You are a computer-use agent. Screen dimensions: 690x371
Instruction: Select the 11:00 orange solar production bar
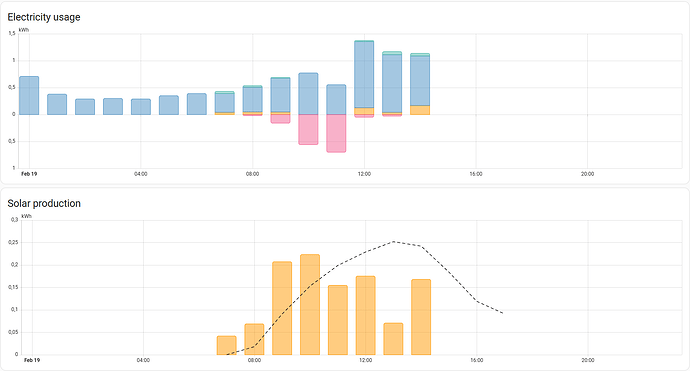(338, 320)
